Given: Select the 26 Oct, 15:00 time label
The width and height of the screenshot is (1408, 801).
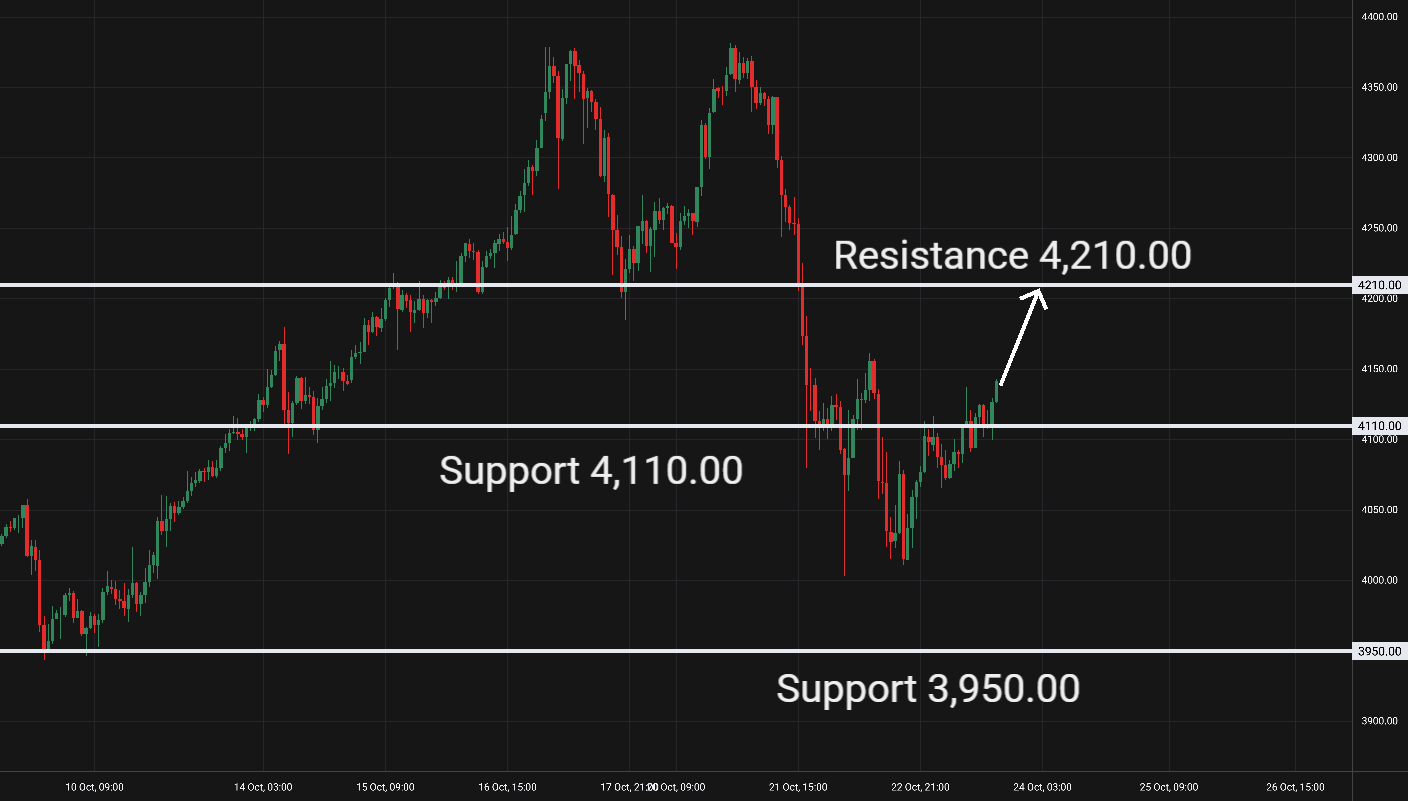Looking at the screenshot, I should point(1296,787).
